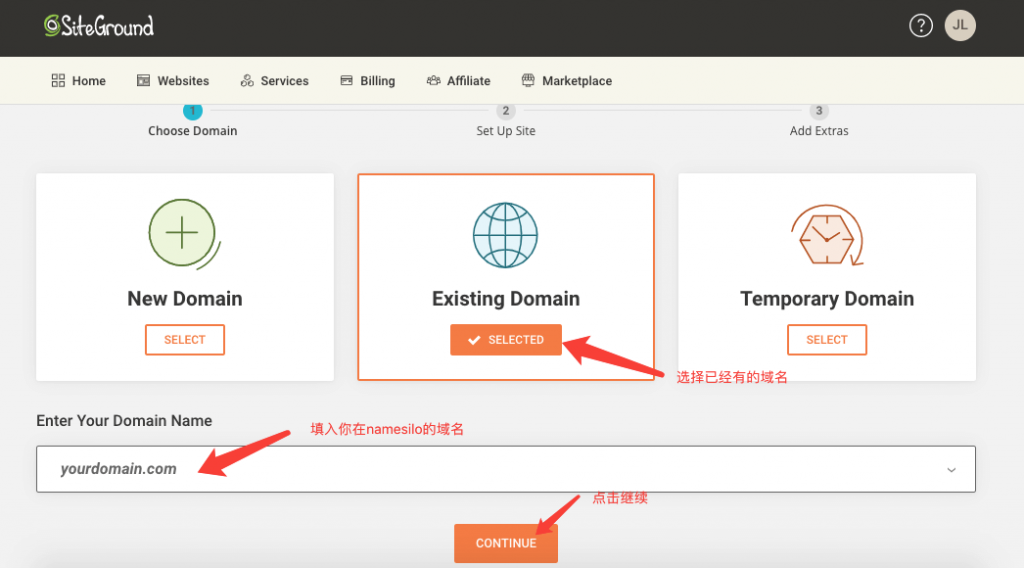Click the Marketplace store icon
The height and width of the screenshot is (568, 1024).
528,80
